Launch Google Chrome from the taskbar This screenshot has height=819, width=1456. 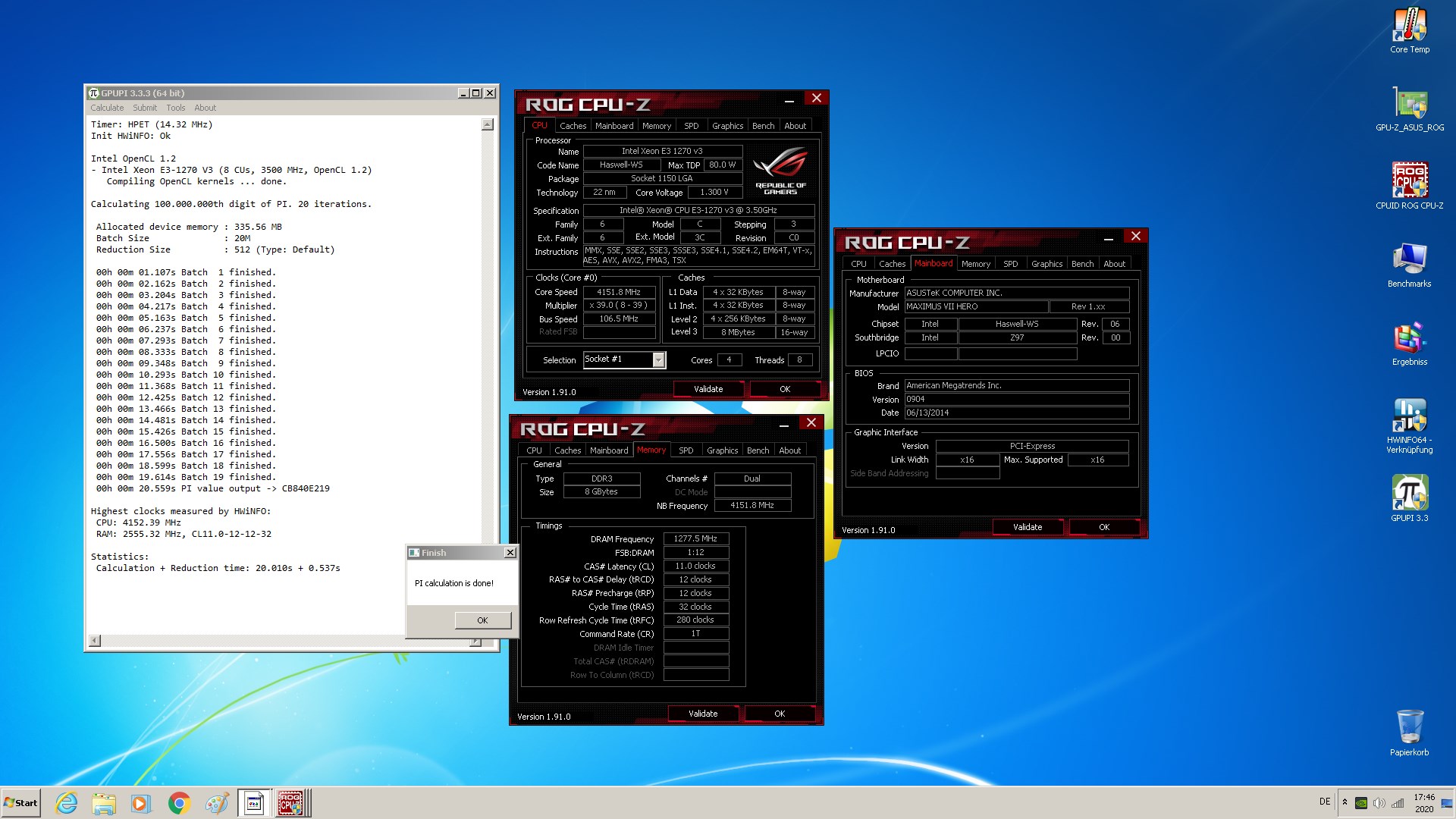[179, 803]
